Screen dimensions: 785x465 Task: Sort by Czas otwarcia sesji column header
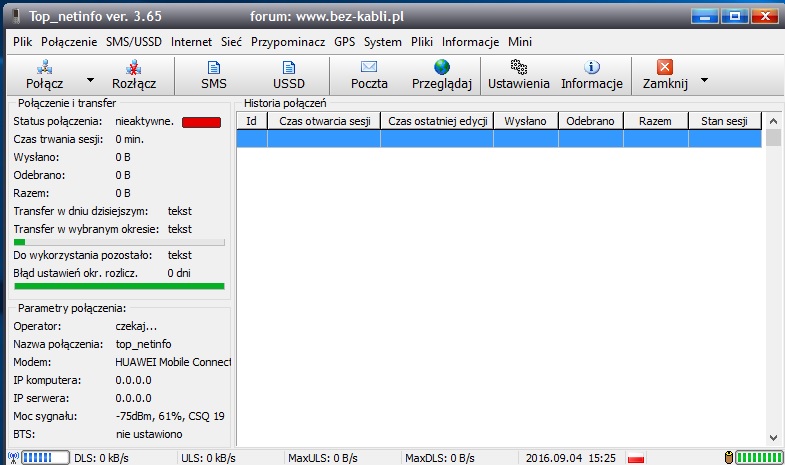tap(324, 121)
